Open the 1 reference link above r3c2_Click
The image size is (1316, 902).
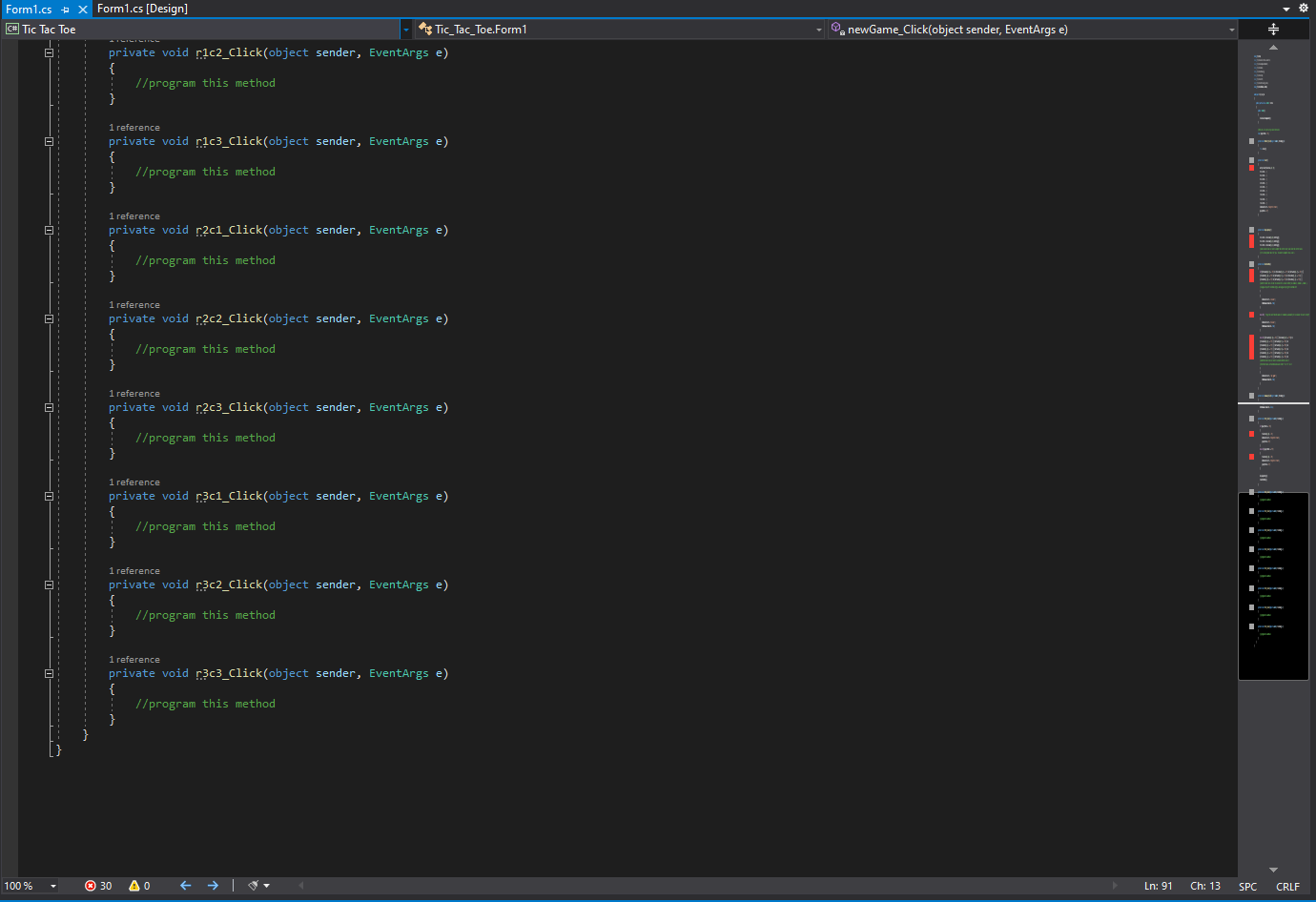134,571
